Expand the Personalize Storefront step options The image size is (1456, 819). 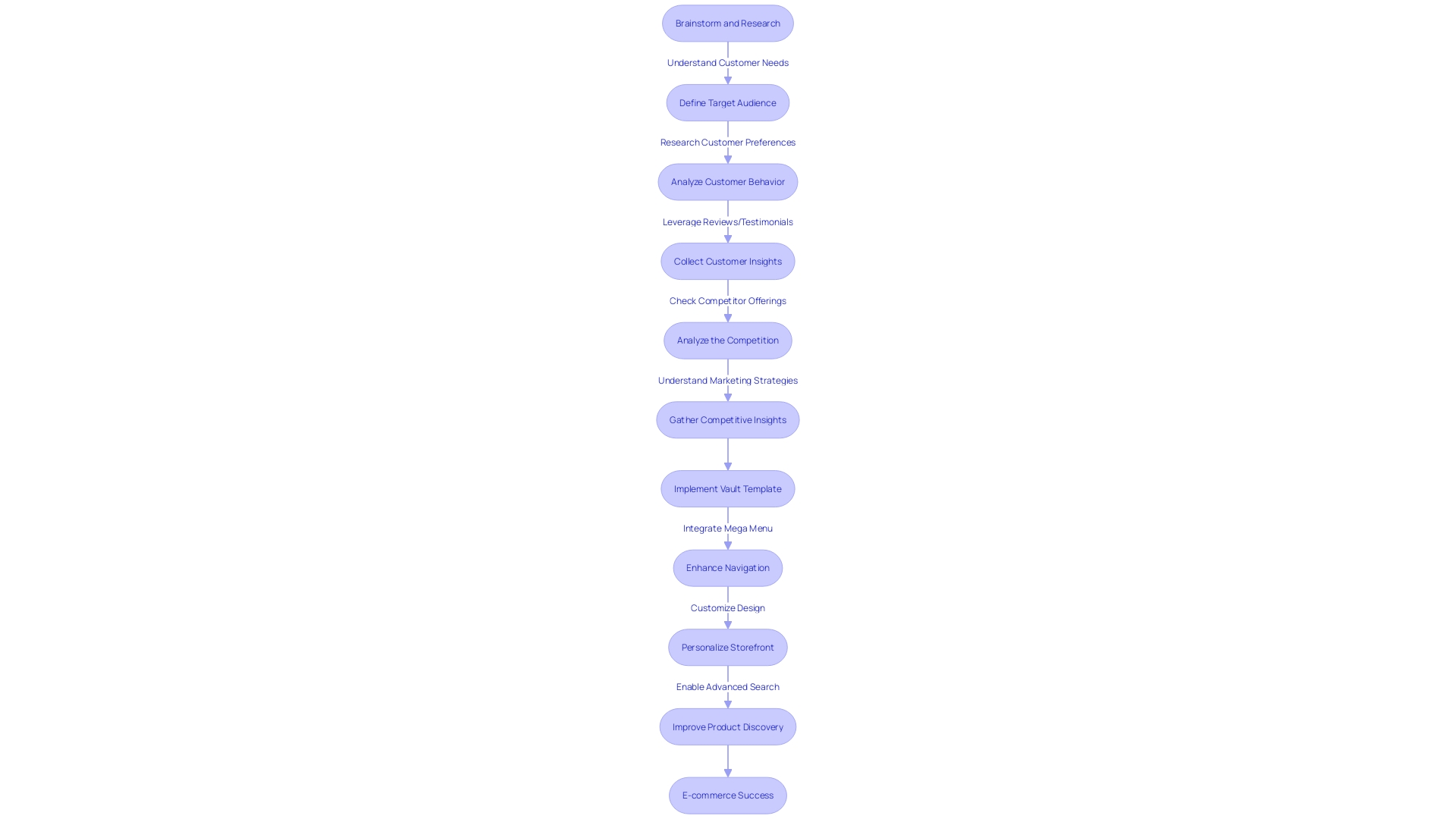click(x=728, y=647)
